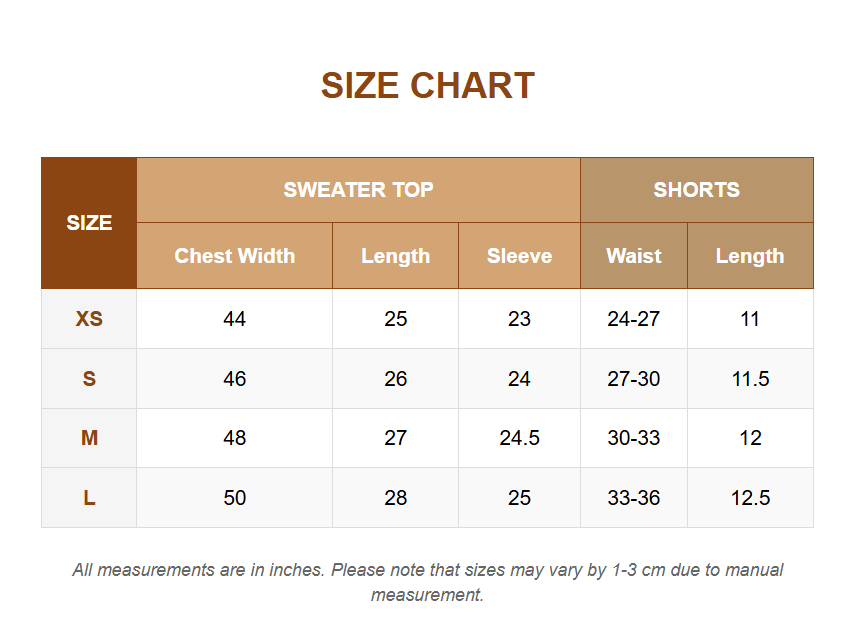The height and width of the screenshot is (635, 854).
Task: Click the 27-30 waist value
Action: 634,378
